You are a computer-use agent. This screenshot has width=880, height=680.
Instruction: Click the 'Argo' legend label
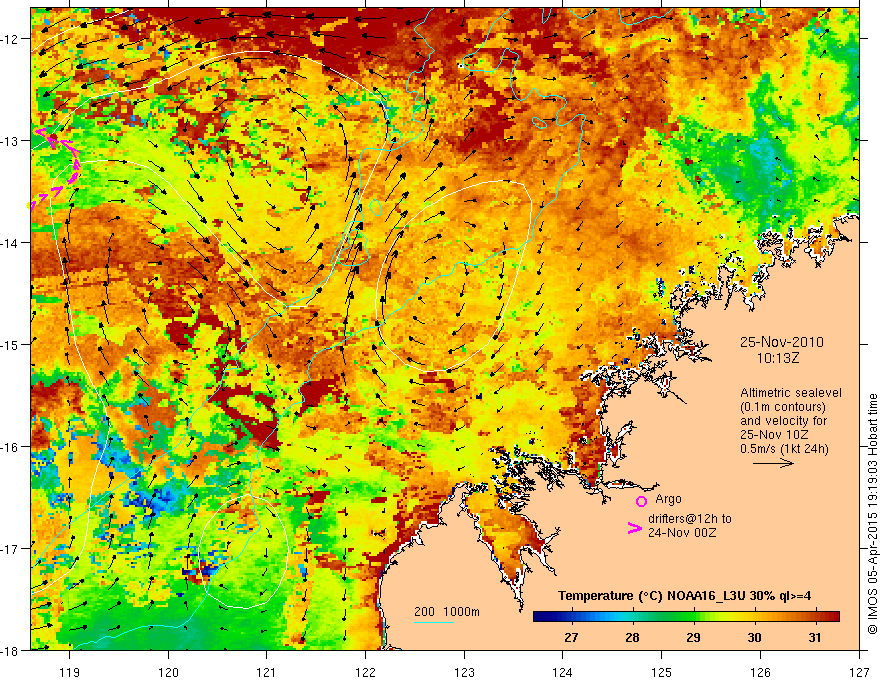[668, 499]
